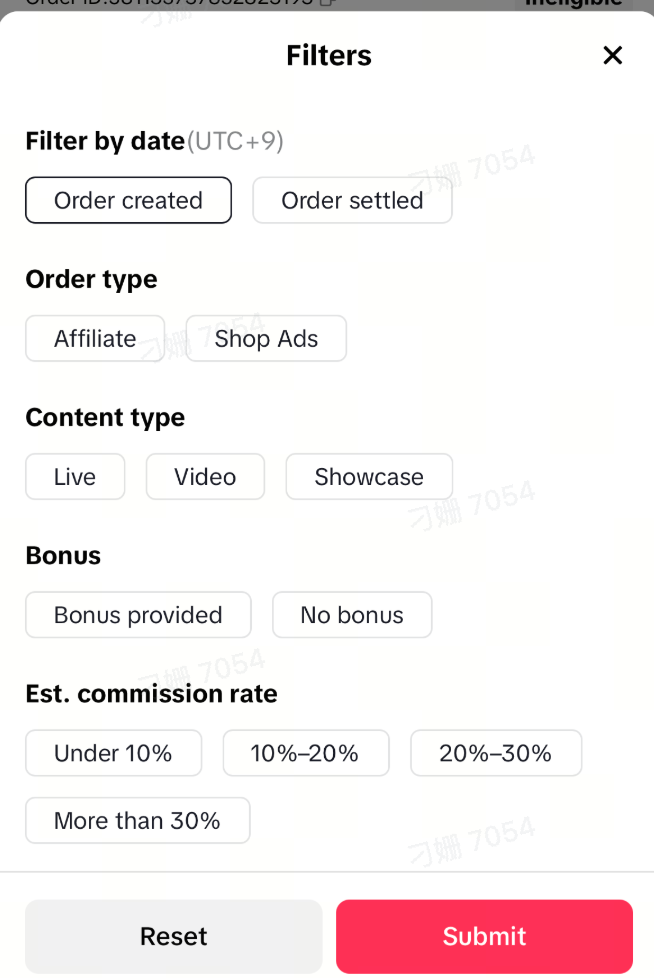Select the 20%–30% commission rate

[495, 752]
